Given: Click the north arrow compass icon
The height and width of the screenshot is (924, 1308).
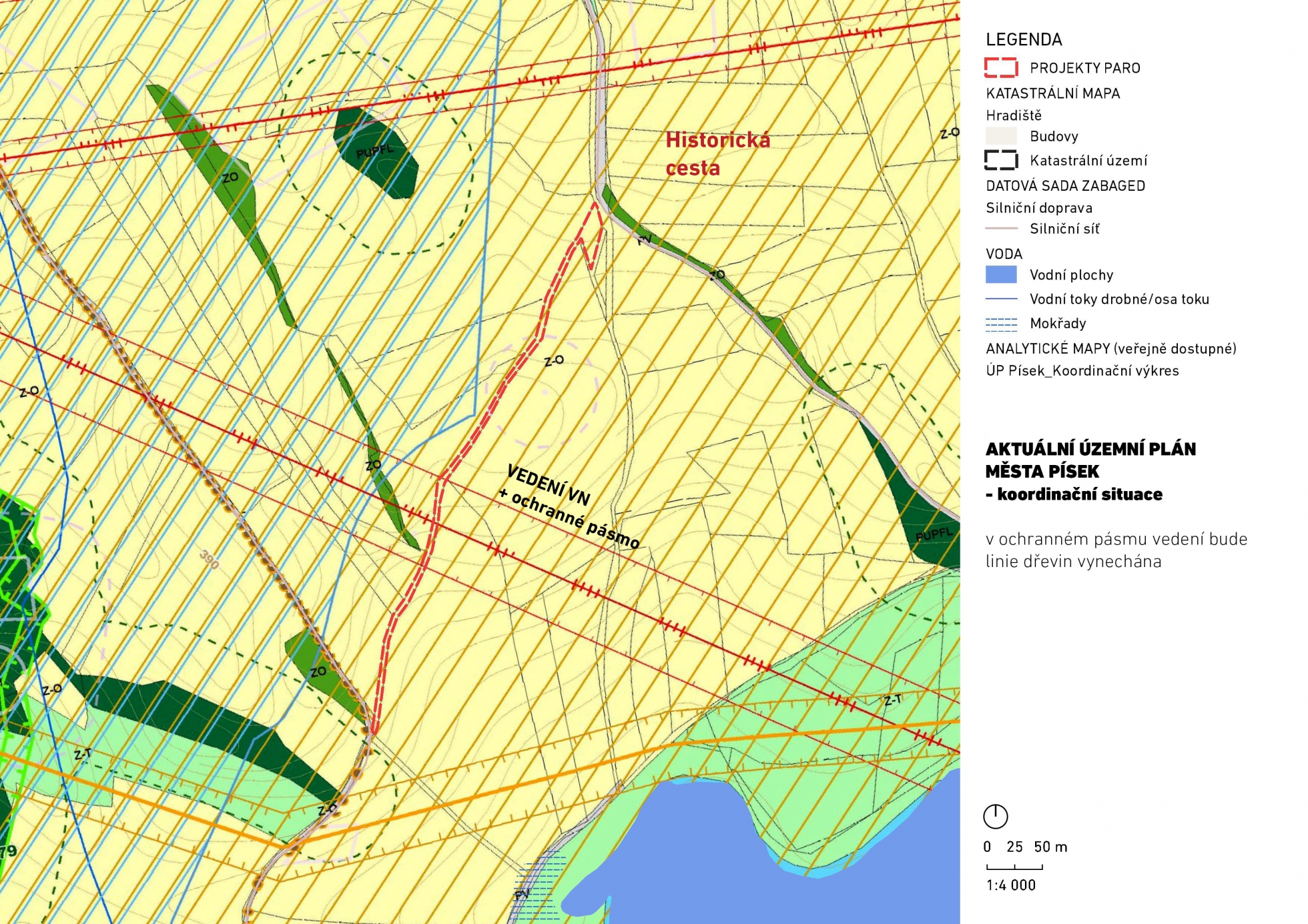Looking at the screenshot, I should point(995,816).
